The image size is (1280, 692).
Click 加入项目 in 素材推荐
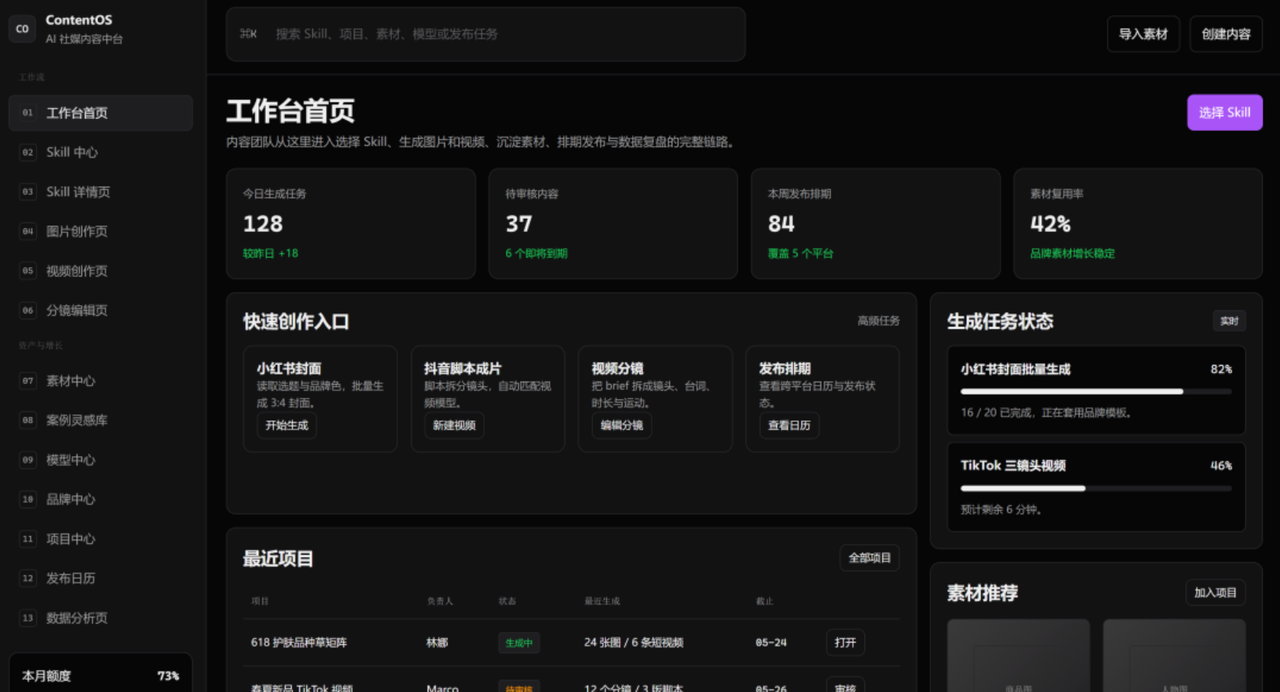[x=1216, y=593]
